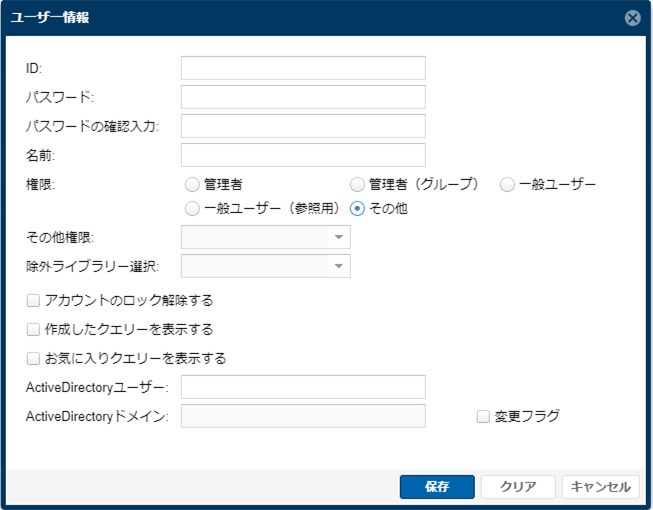Check 作成したクエリーを表示する option

point(33,330)
